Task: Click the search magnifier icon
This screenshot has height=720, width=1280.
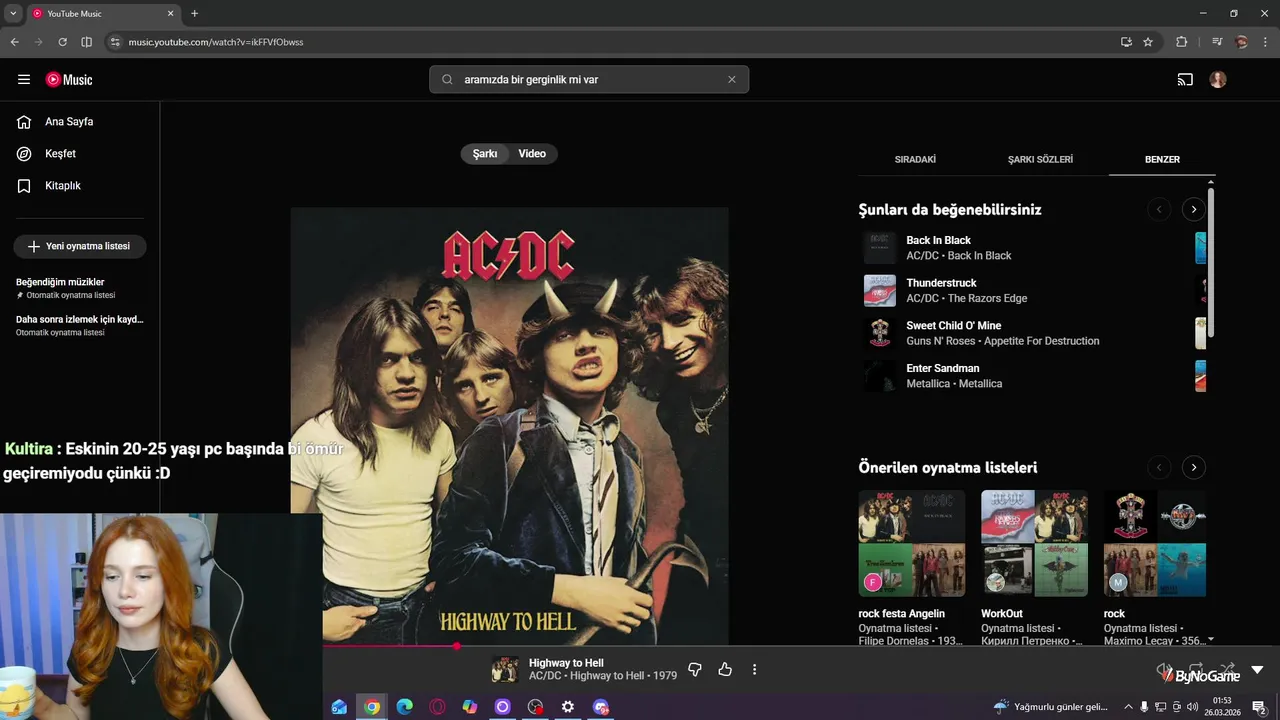Action: tap(447, 79)
